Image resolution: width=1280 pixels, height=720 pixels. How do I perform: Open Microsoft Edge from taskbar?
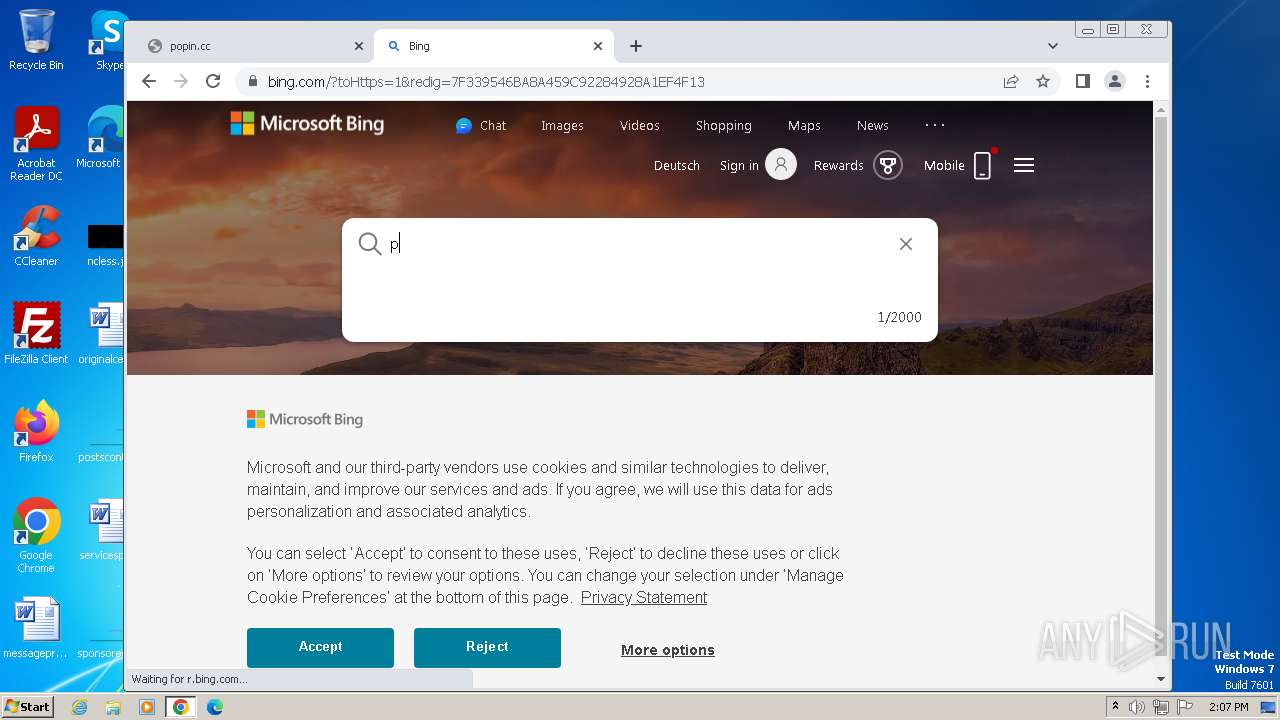[214, 707]
